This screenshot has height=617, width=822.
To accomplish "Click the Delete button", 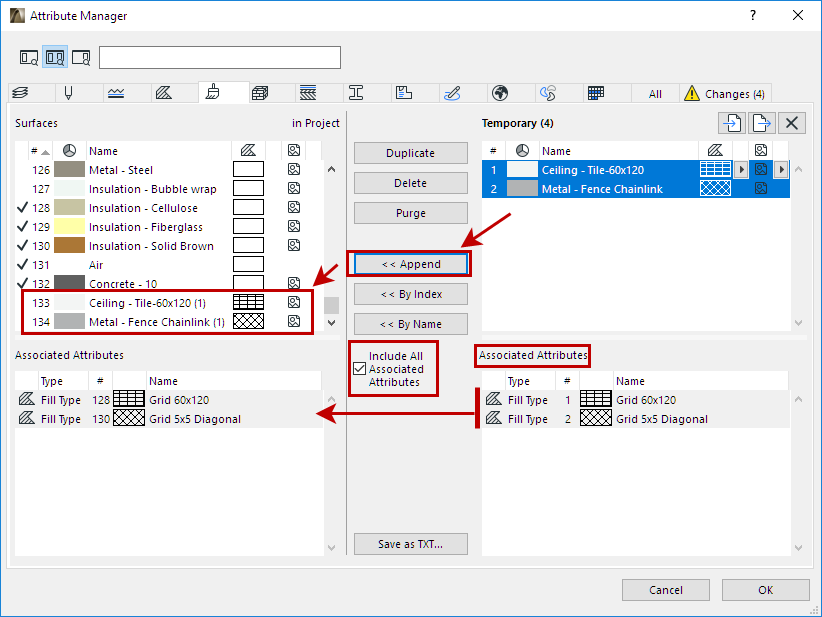I will click(x=410, y=183).
